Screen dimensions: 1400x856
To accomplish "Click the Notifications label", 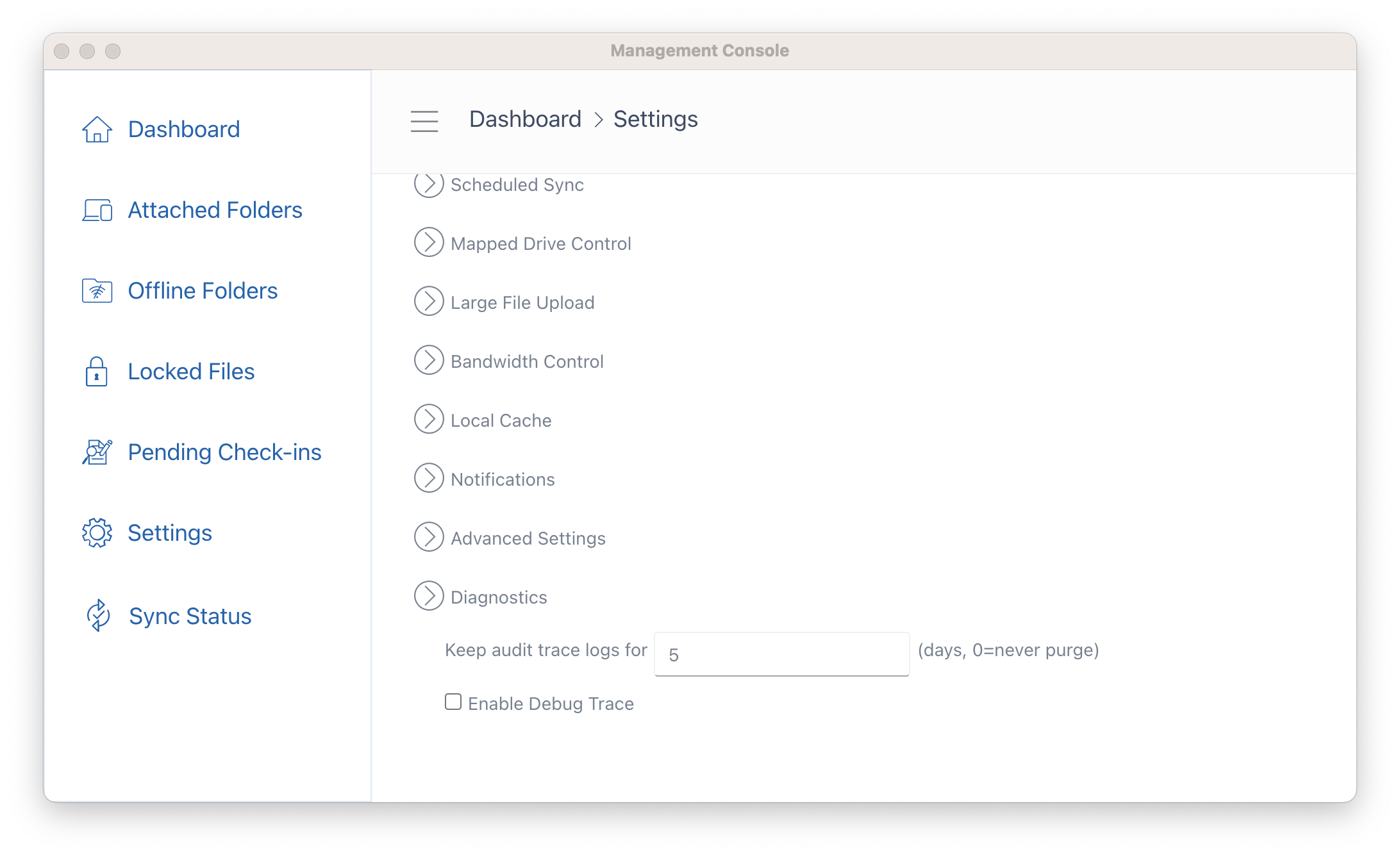I will tap(503, 480).
